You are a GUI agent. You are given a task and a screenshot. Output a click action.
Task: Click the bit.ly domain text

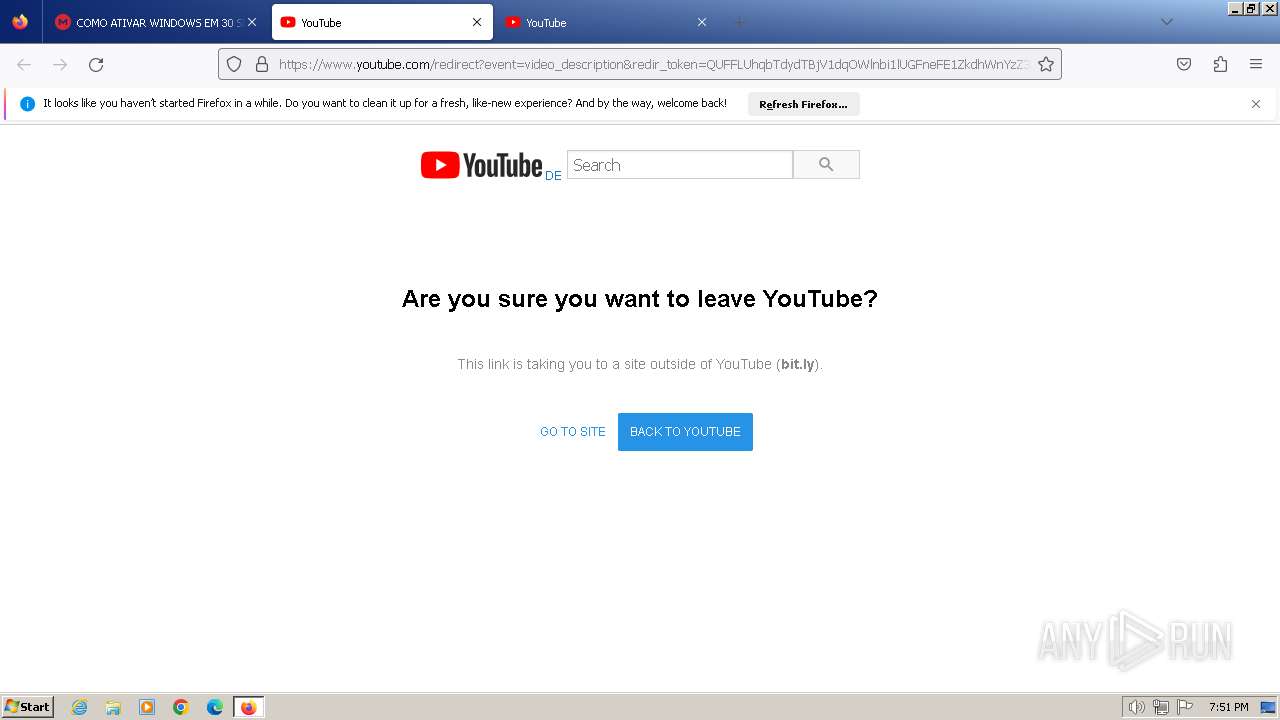798,364
